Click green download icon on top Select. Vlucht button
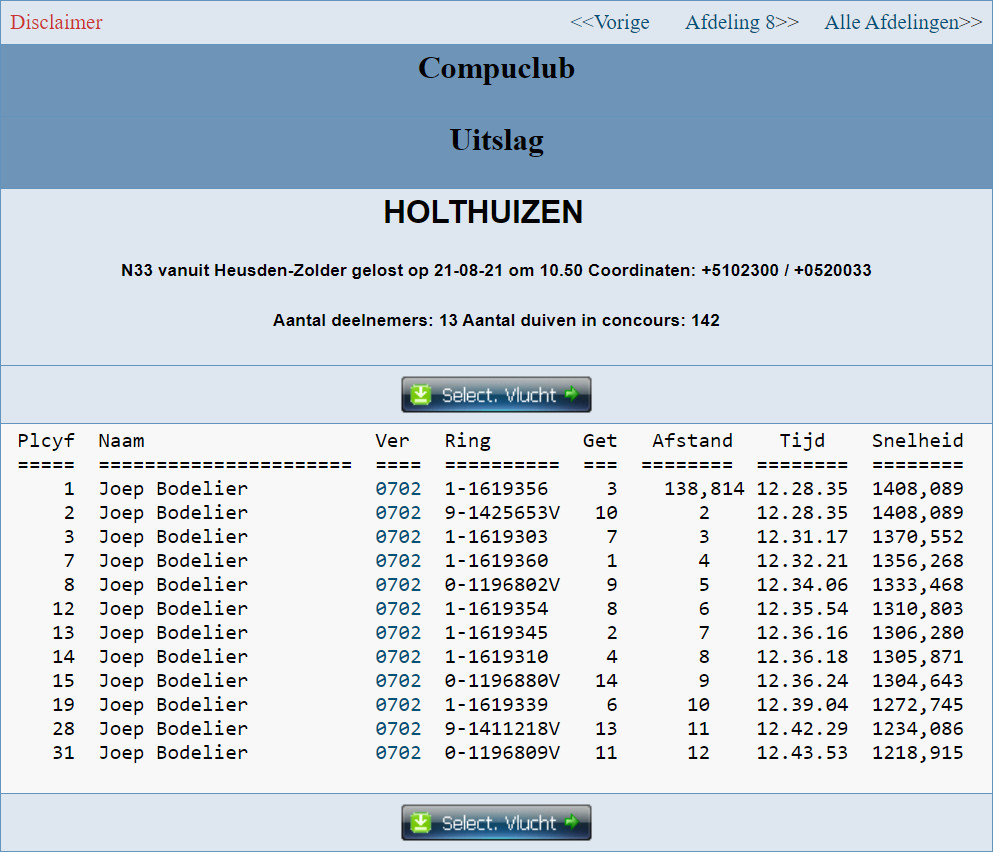993x852 pixels. point(421,395)
